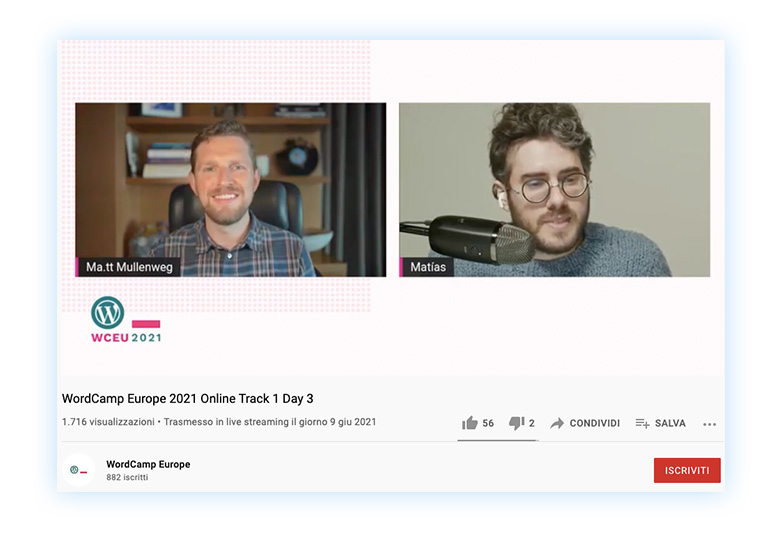Click the CONDIVIDI label

click(x=595, y=423)
